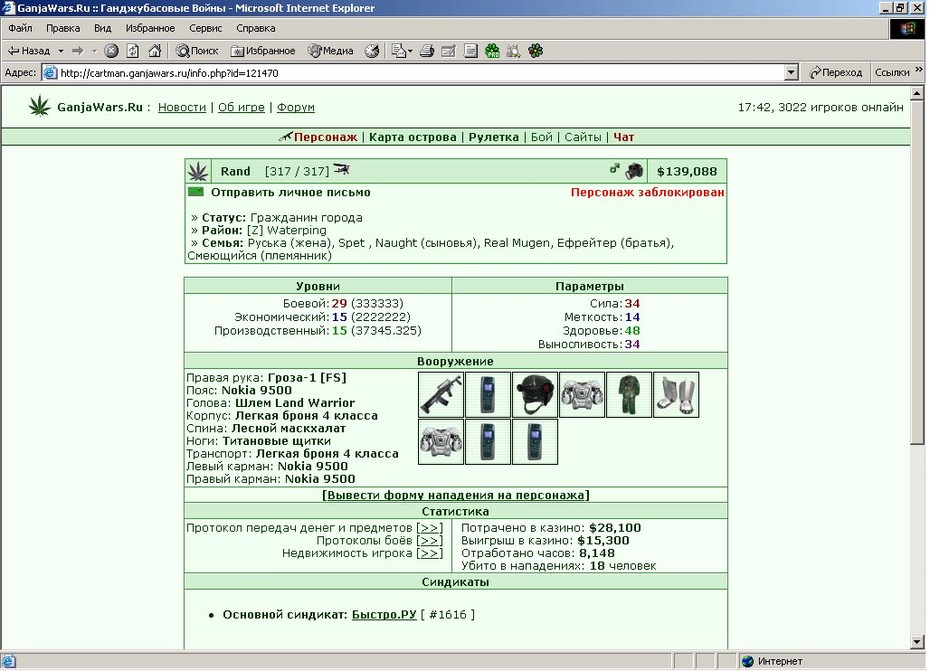Go to Home page icon
The height and width of the screenshot is (671, 930).
coord(154,51)
